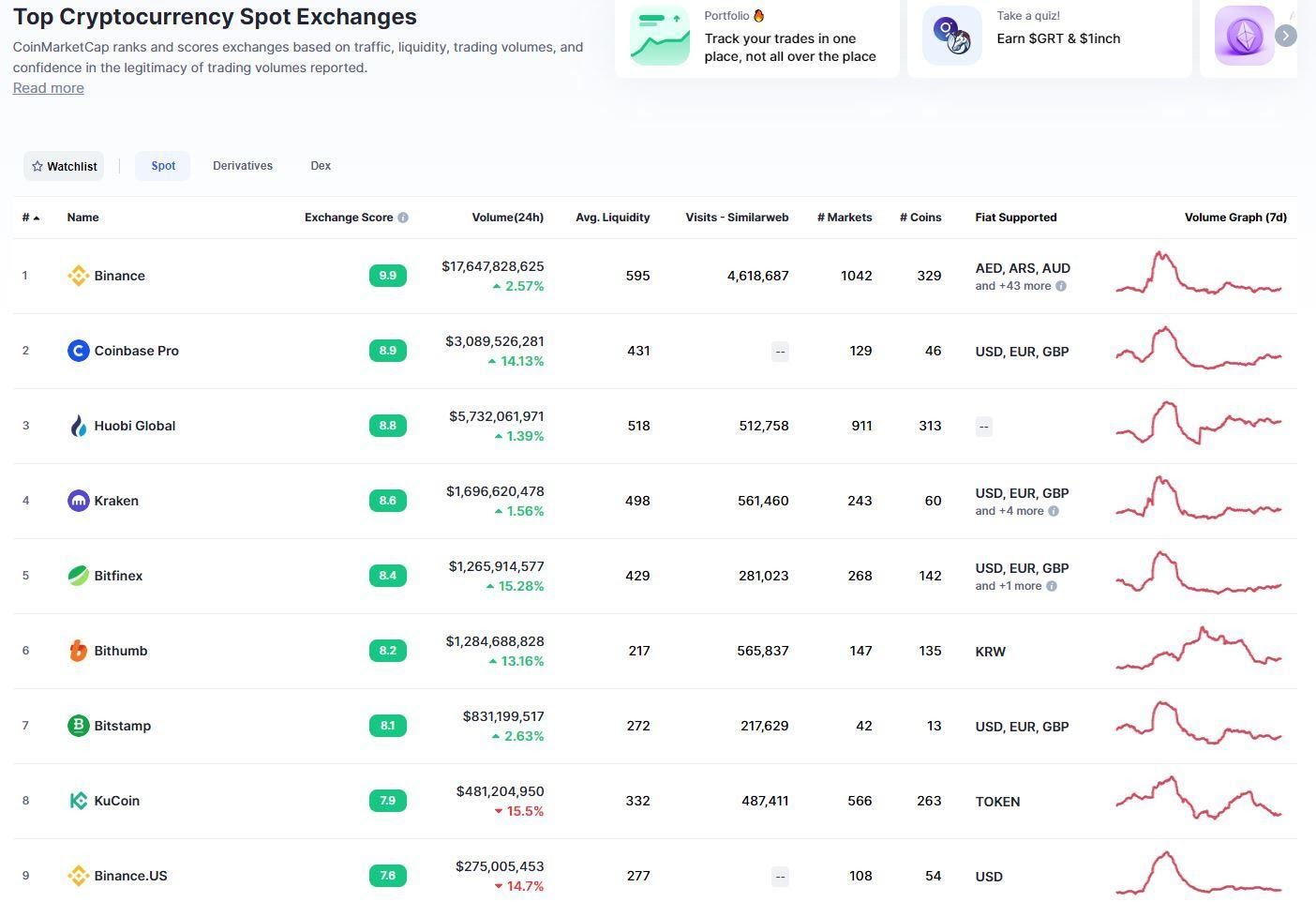Advance promo carousel with next arrow
The height and width of the screenshot is (902, 1316).
coord(1286,36)
